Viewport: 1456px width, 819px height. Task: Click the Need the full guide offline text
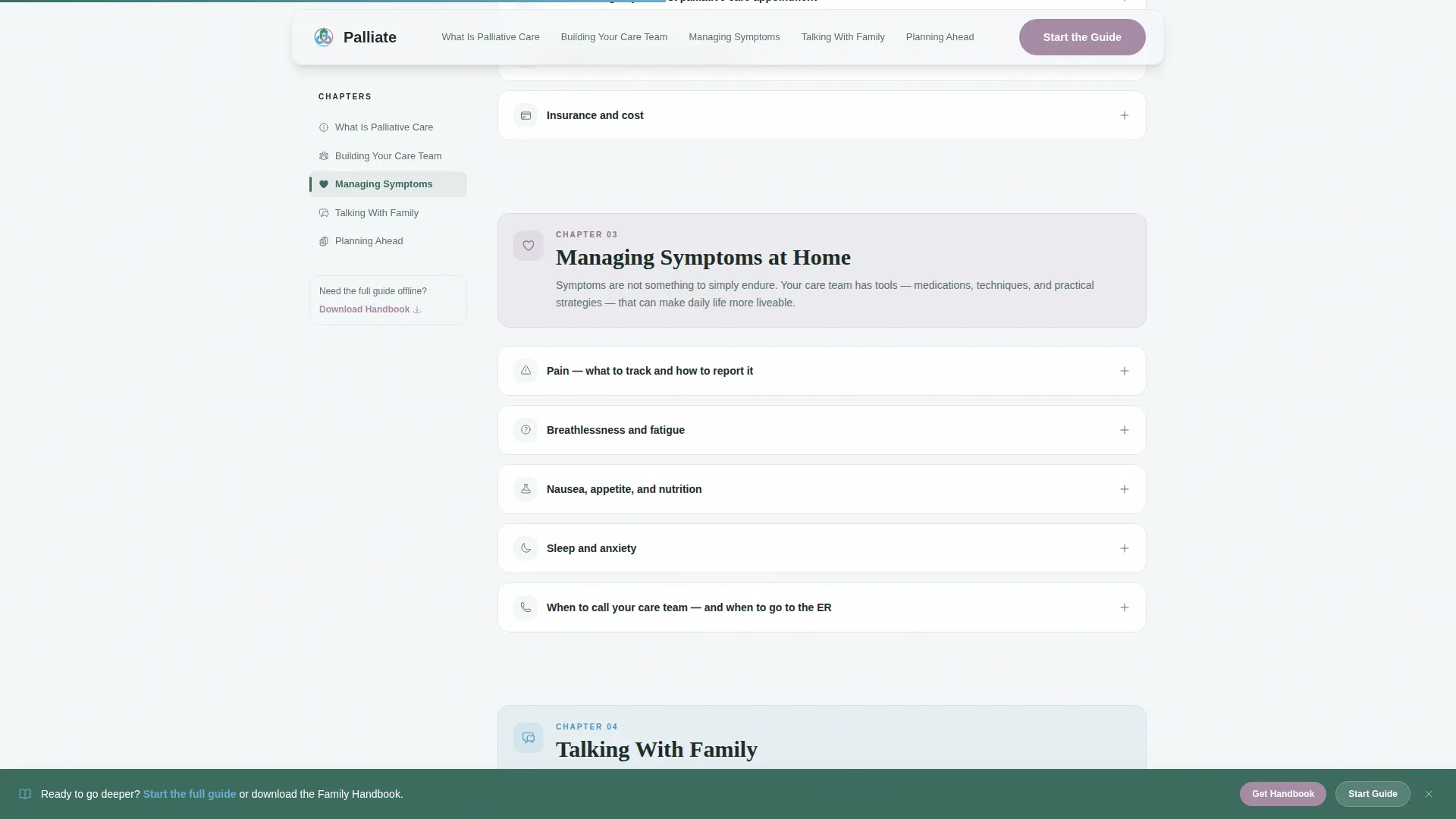pos(373,291)
